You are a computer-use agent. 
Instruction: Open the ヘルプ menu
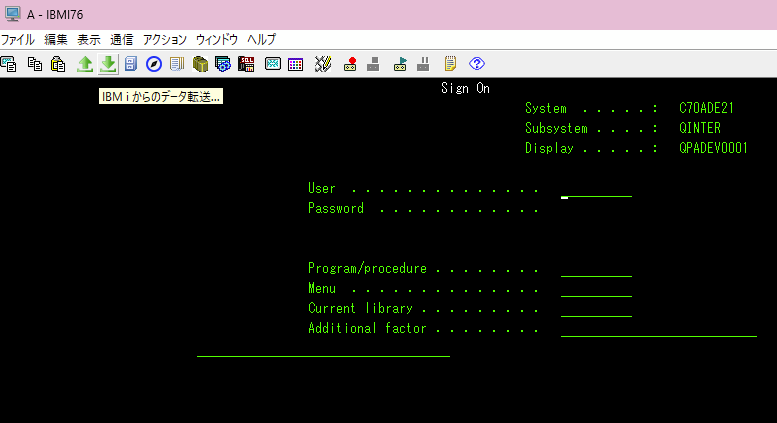tap(262, 40)
